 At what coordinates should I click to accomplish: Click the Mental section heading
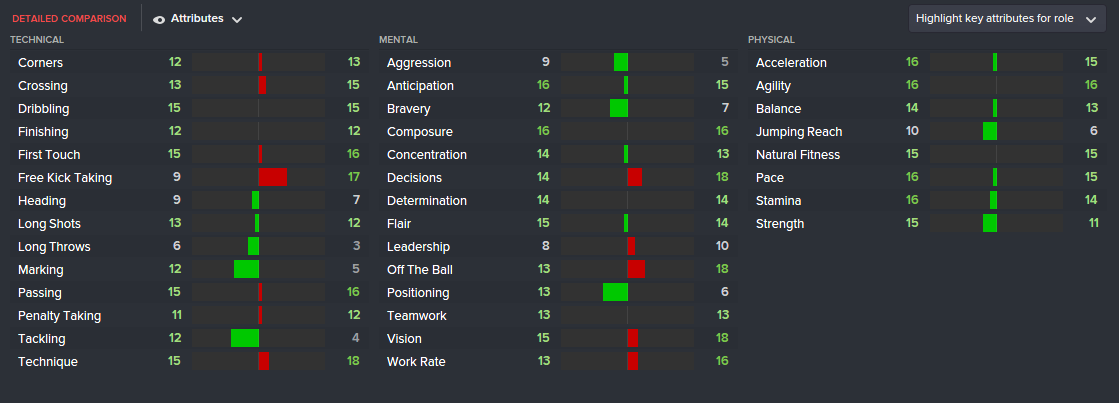point(397,40)
